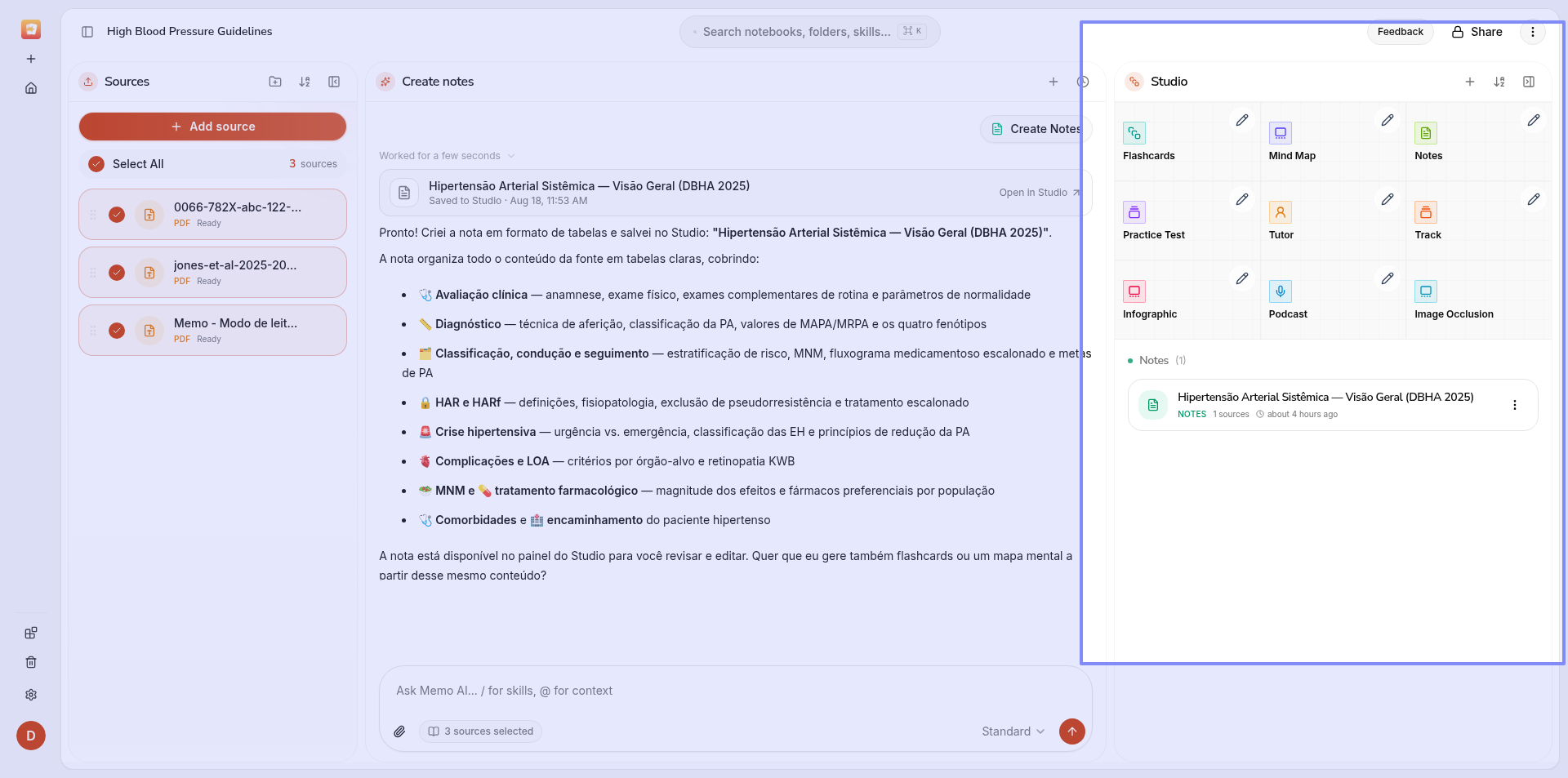Edit Flashcards settings pencil icon
Screen dimensions: 1568x778
tap(1242, 120)
